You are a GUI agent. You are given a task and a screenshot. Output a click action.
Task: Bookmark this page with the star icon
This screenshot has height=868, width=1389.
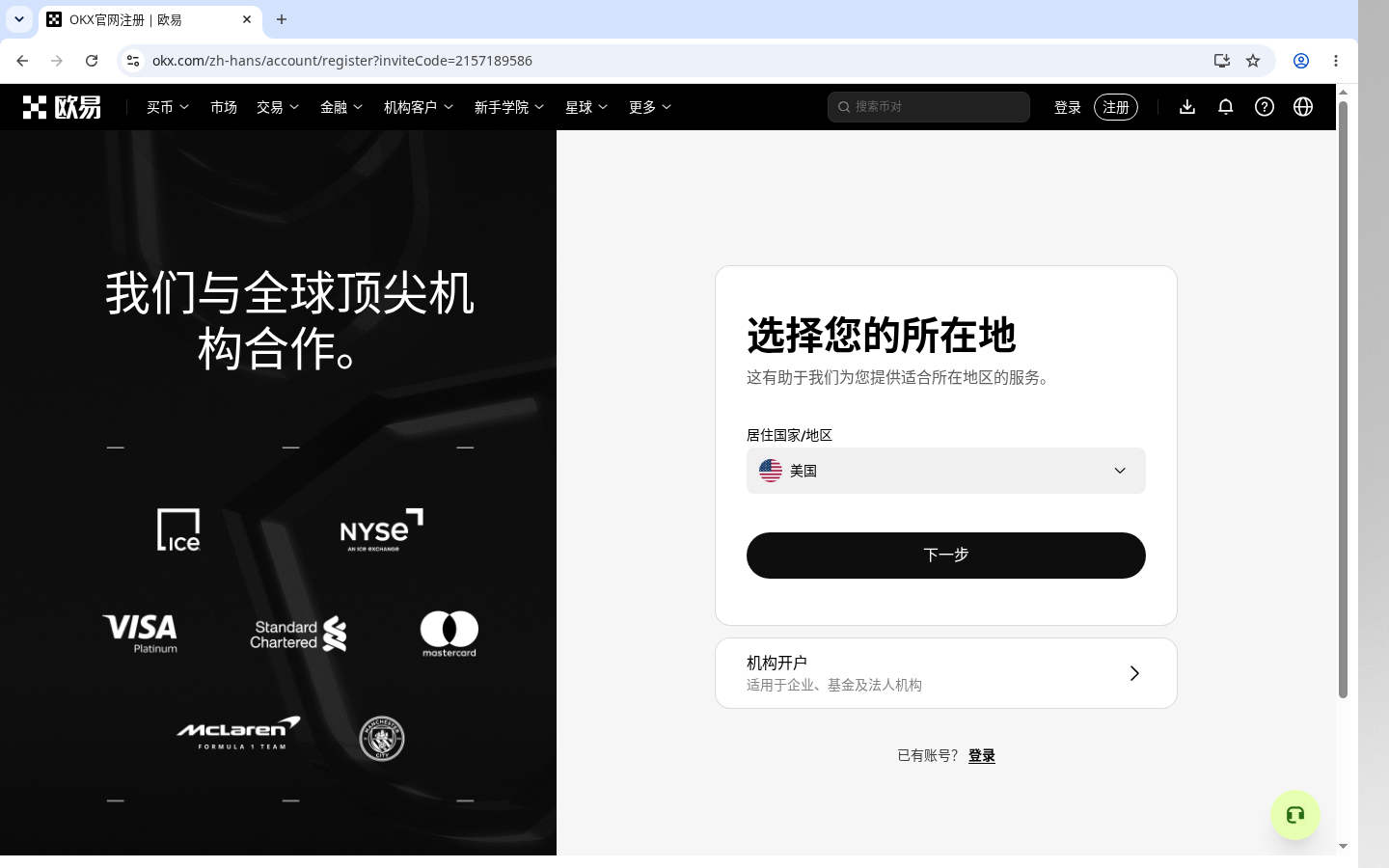pyautogui.click(x=1253, y=61)
